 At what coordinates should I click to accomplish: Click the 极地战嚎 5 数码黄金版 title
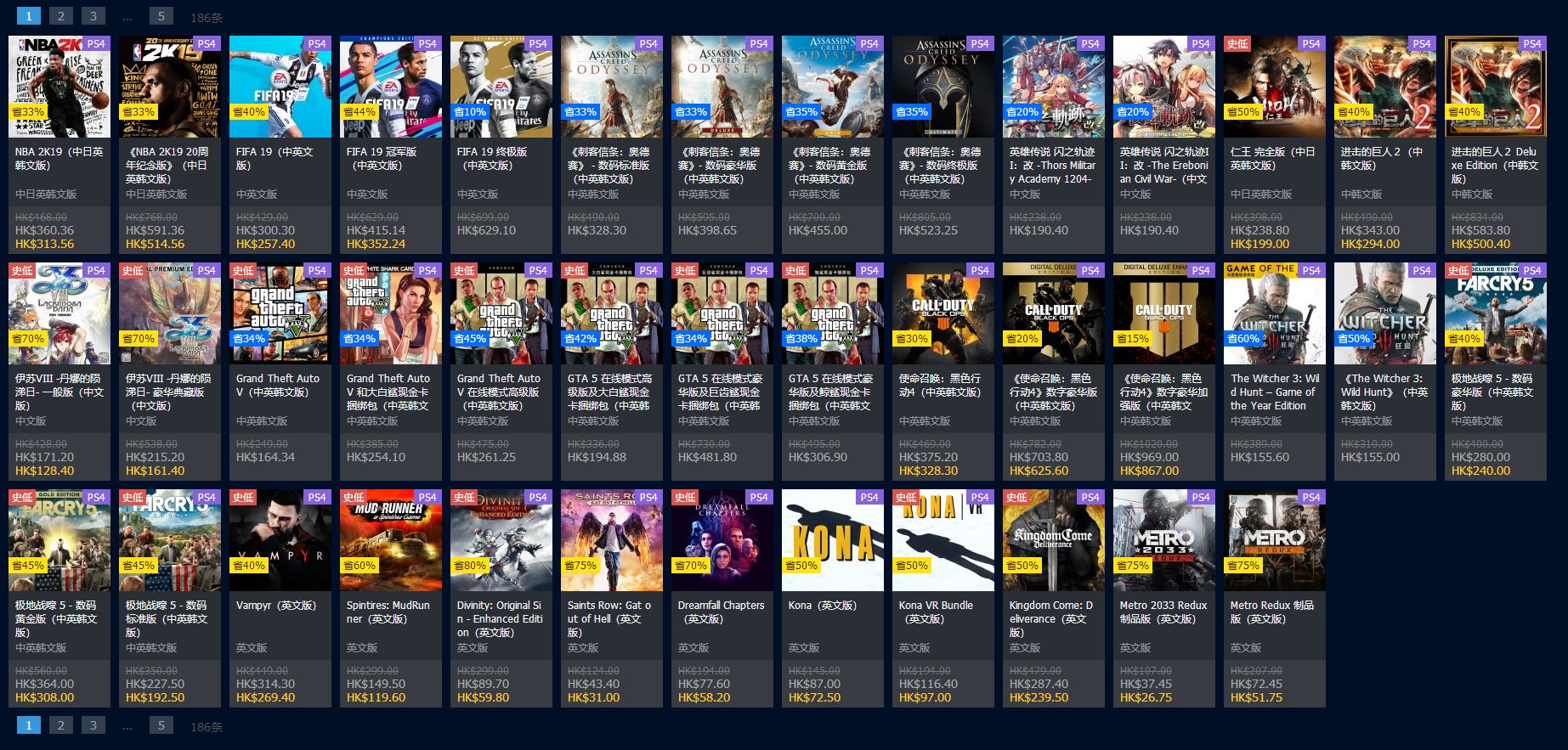[x=56, y=618]
